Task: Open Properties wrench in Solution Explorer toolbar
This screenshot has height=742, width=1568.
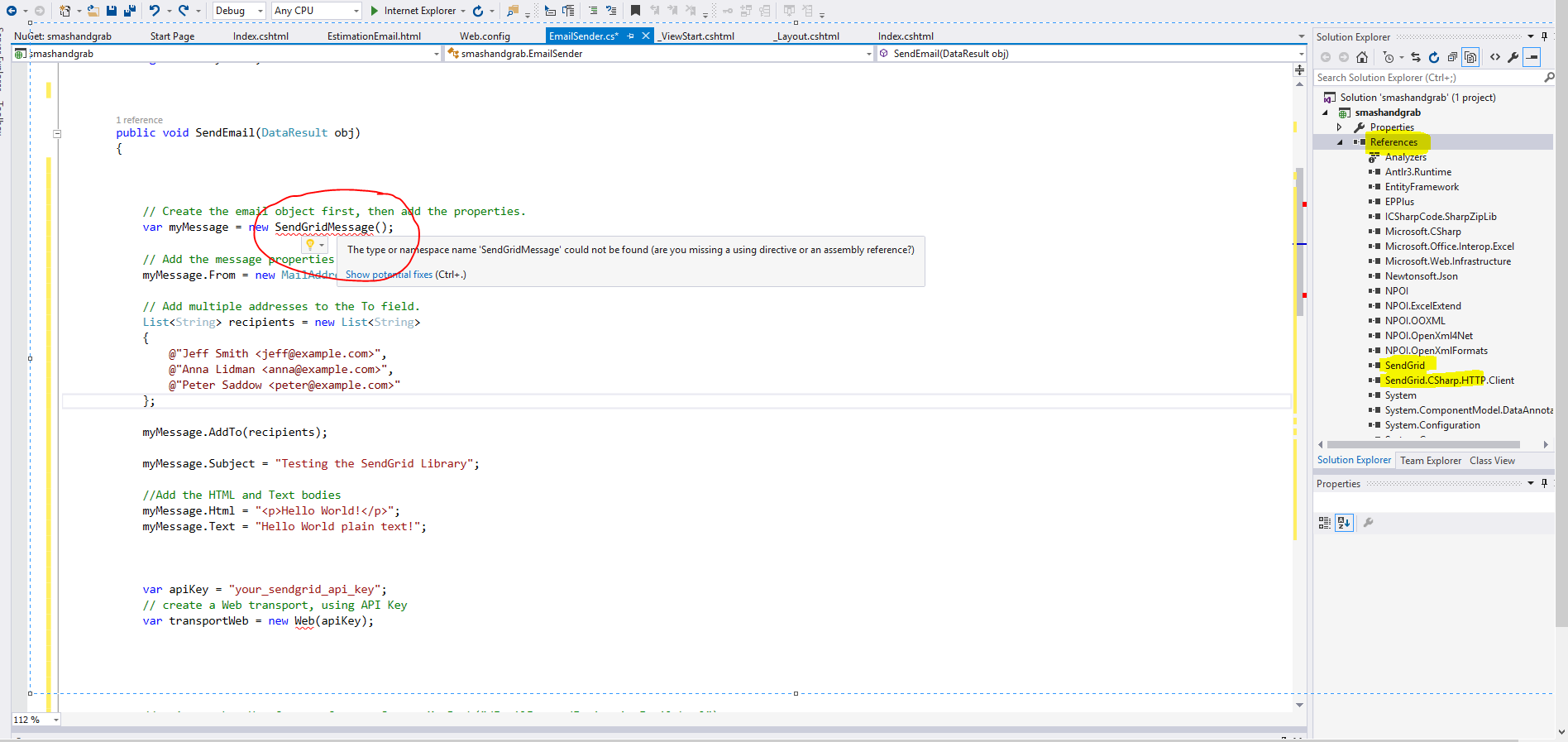Action: pyautogui.click(x=1513, y=57)
